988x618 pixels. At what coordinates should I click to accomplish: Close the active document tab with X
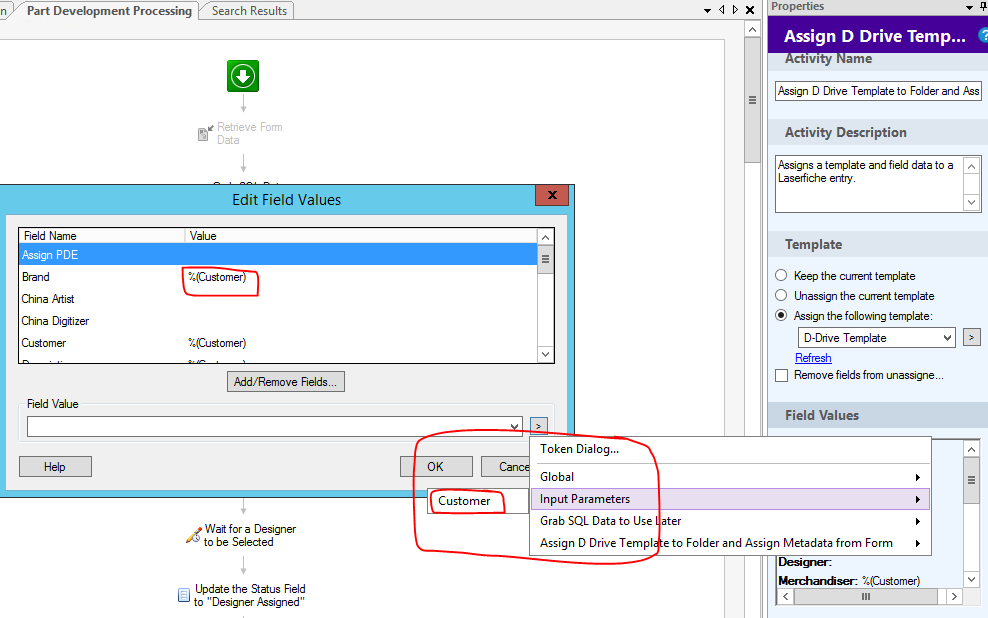point(750,10)
